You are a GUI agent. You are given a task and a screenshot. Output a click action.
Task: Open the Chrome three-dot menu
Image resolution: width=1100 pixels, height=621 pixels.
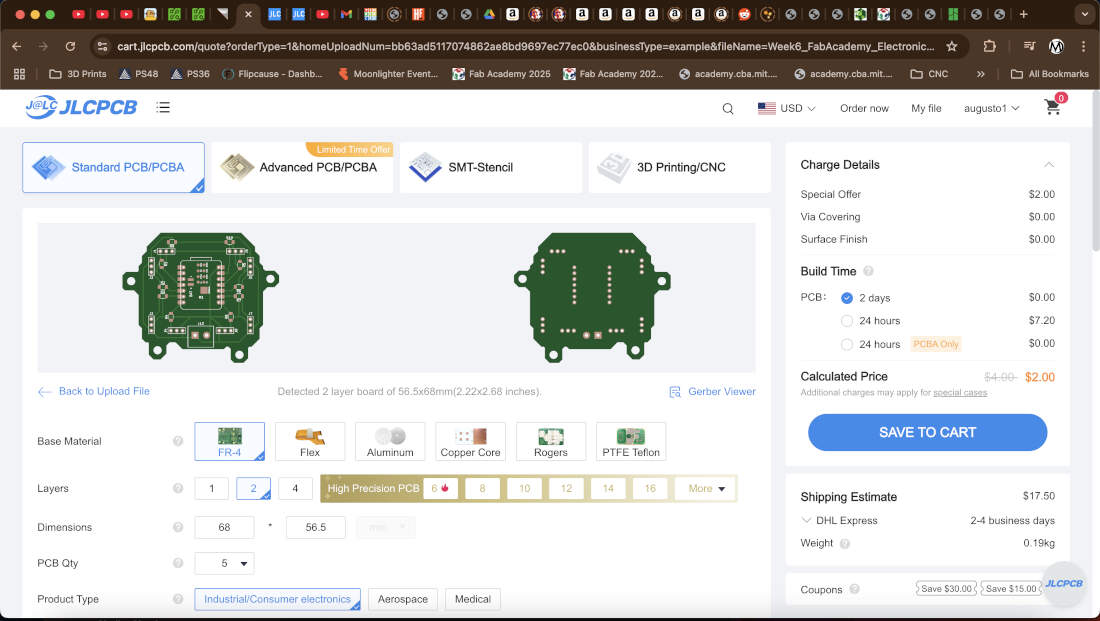tap(1083, 46)
